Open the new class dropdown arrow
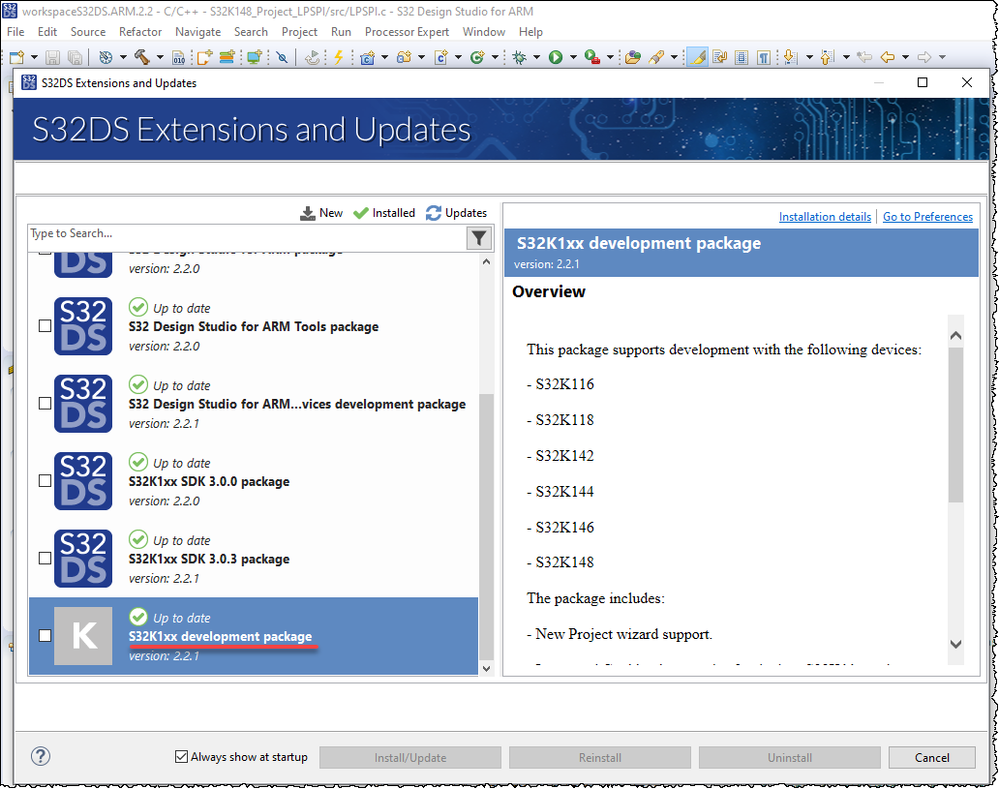Viewport: 999px width, 790px height. pos(494,57)
